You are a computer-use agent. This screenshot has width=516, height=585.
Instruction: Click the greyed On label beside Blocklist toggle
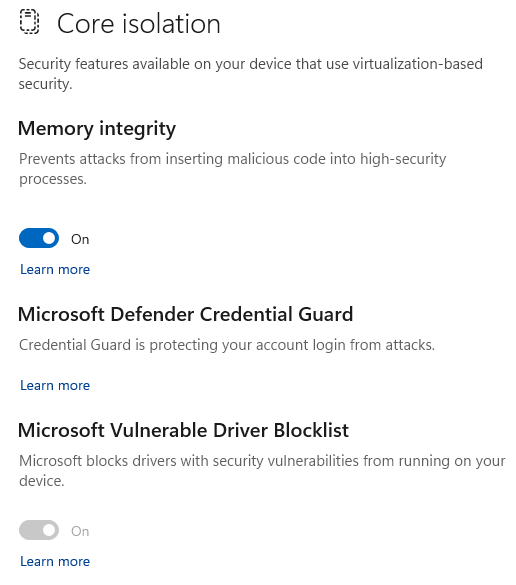click(80, 531)
